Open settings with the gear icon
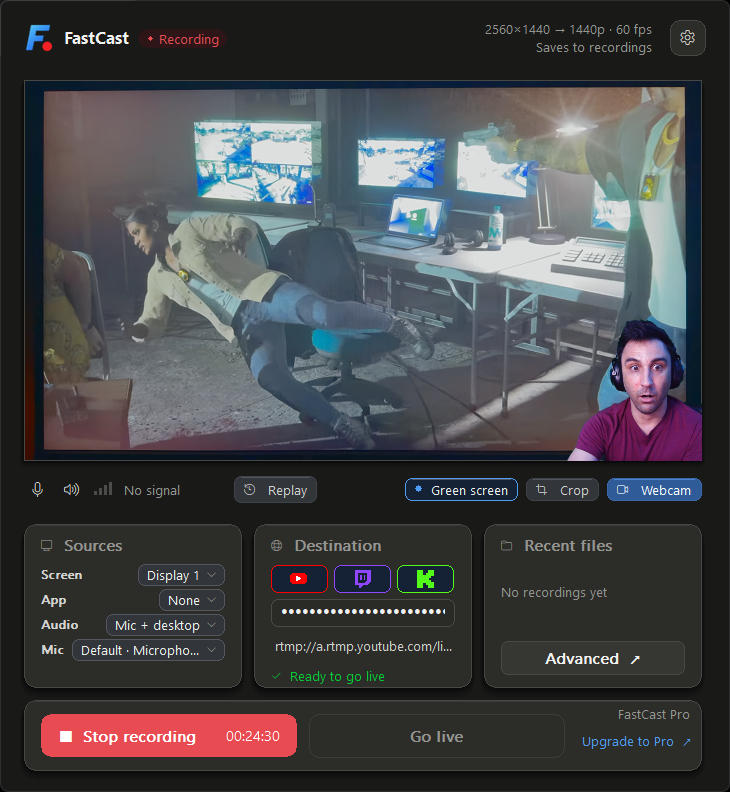Viewport: 730px width, 792px height. click(x=687, y=38)
